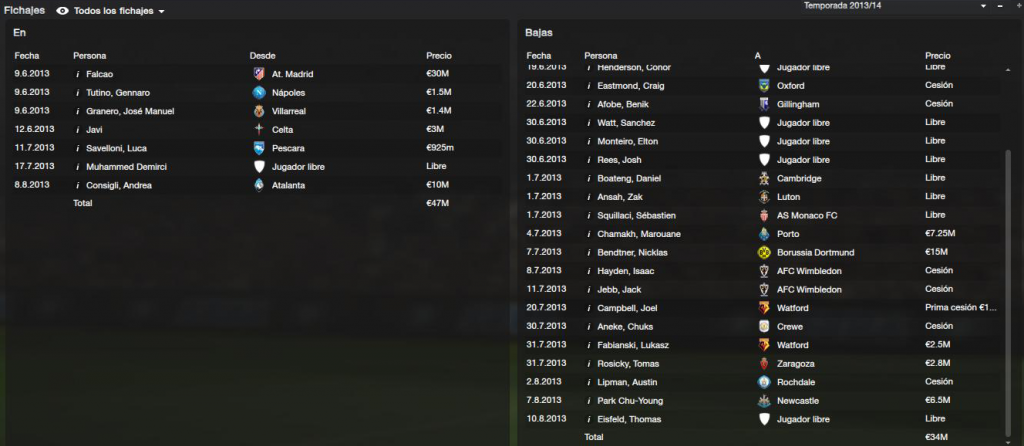This screenshot has height=446, width=1024.
Task: Click the Porto club badge icon
Action: click(763, 234)
